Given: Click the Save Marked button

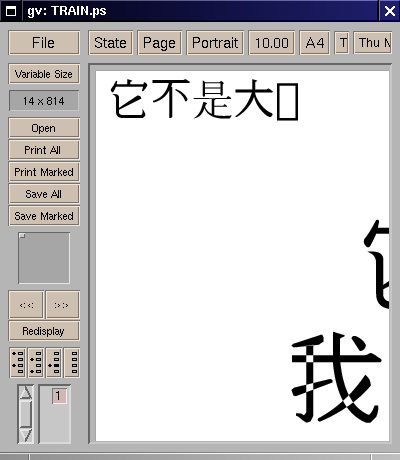Looking at the screenshot, I should [44, 216].
